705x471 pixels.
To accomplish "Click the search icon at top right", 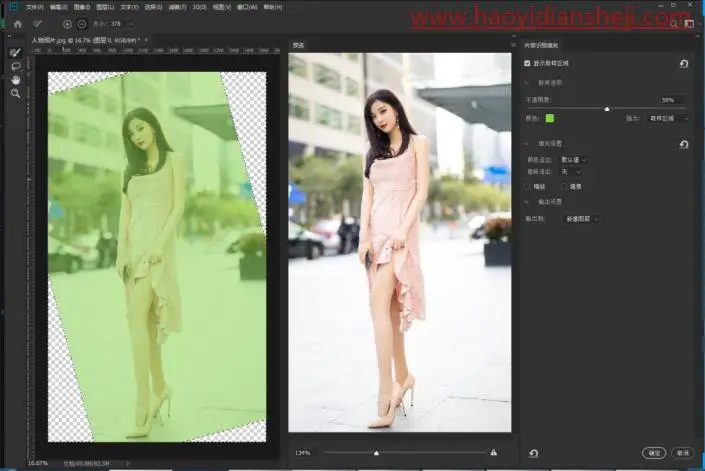I will (x=674, y=24).
